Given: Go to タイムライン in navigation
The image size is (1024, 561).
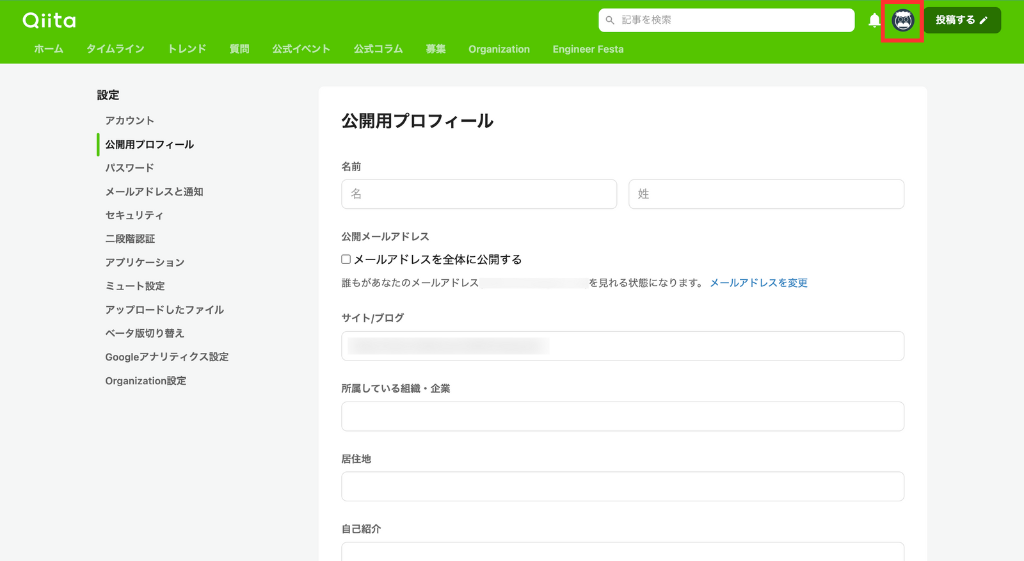Looking at the screenshot, I should tap(115, 49).
